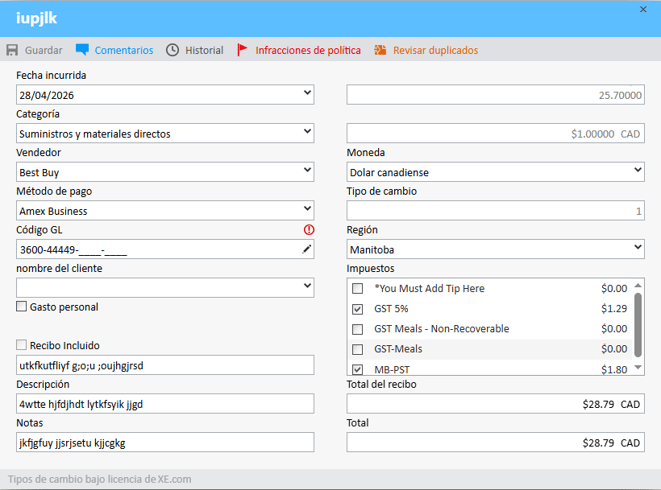Check the GST-Meals tax checkbox
This screenshot has height=490, width=661.
click(x=357, y=349)
